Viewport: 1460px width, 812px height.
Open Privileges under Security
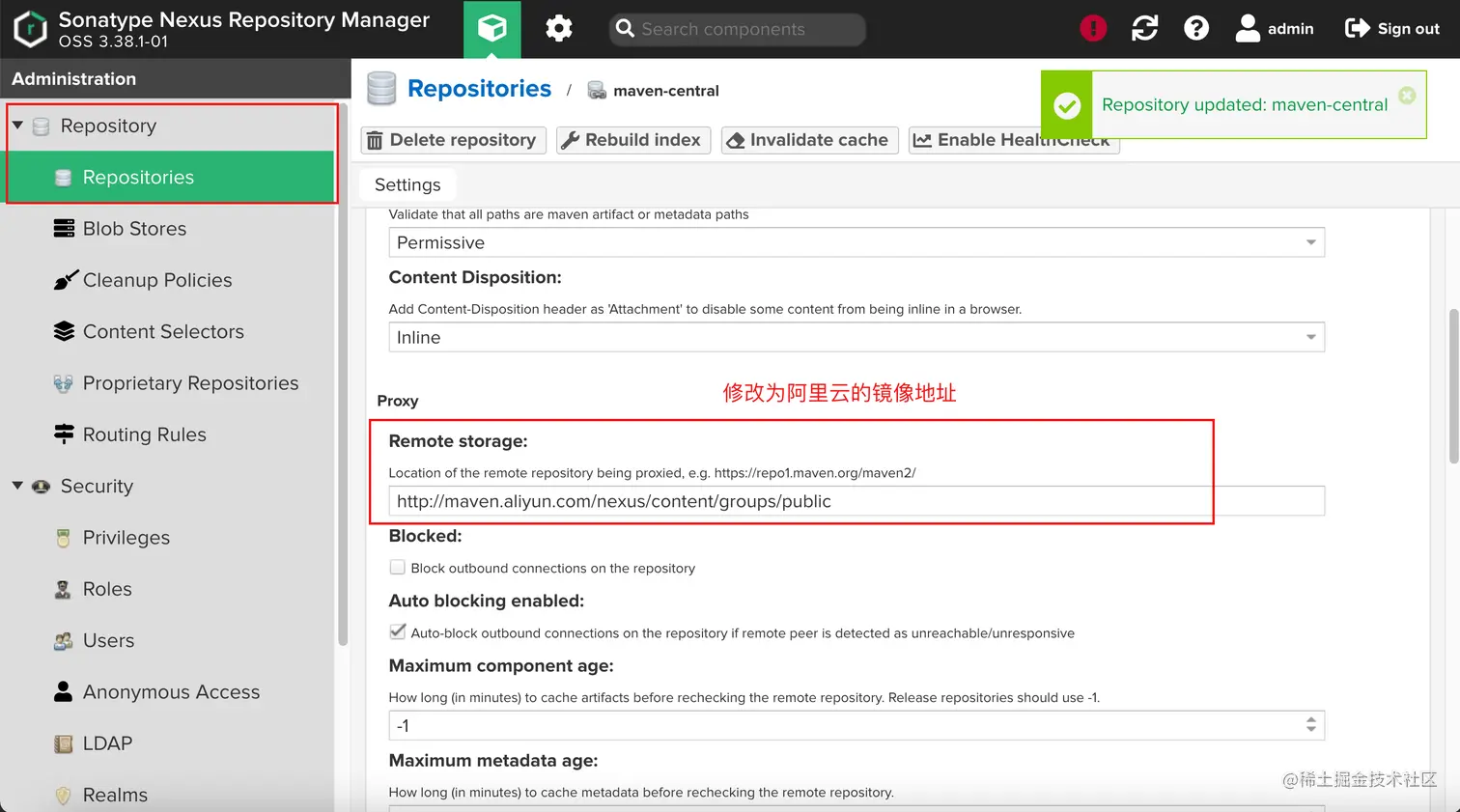pos(126,538)
